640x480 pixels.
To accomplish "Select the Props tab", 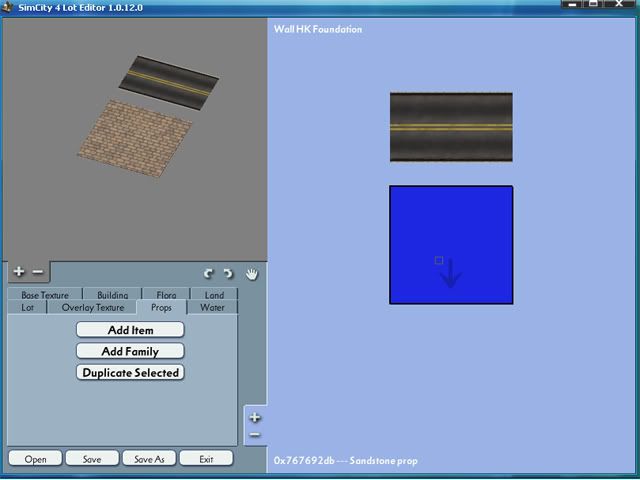I will click(161, 307).
